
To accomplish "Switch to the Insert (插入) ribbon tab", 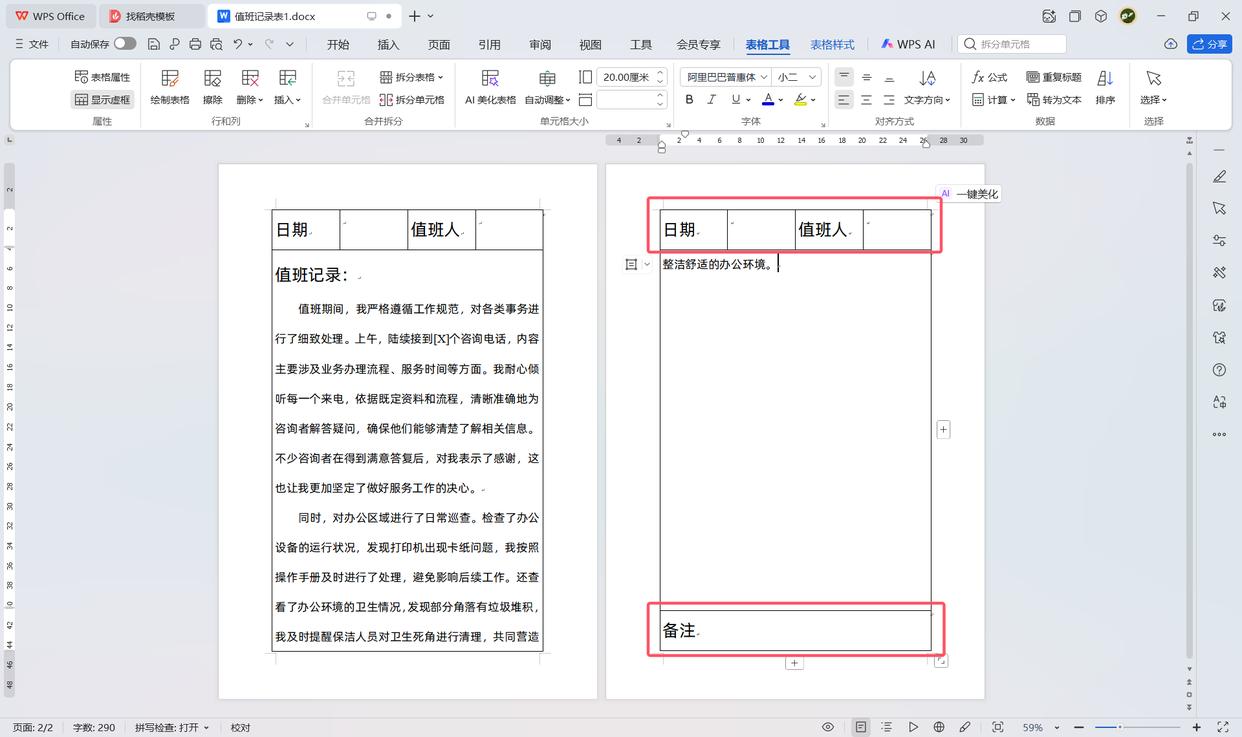I will click(x=388, y=44).
